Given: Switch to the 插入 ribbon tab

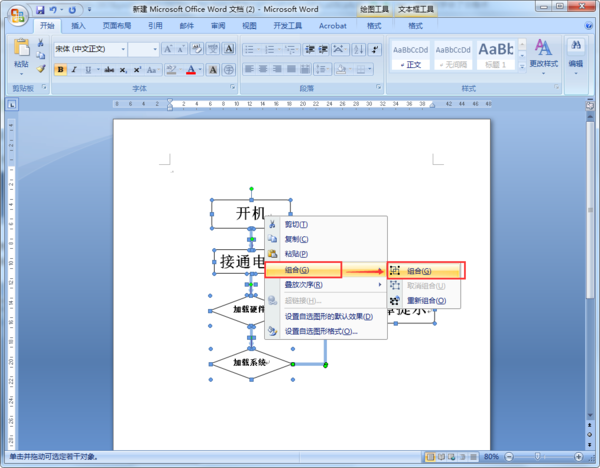Looking at the screenshot, I should [x=78, y=26].
